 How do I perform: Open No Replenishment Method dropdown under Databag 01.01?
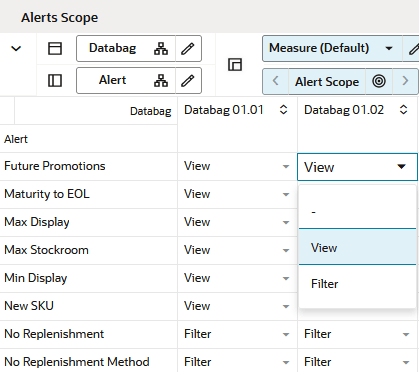[286, 363]
